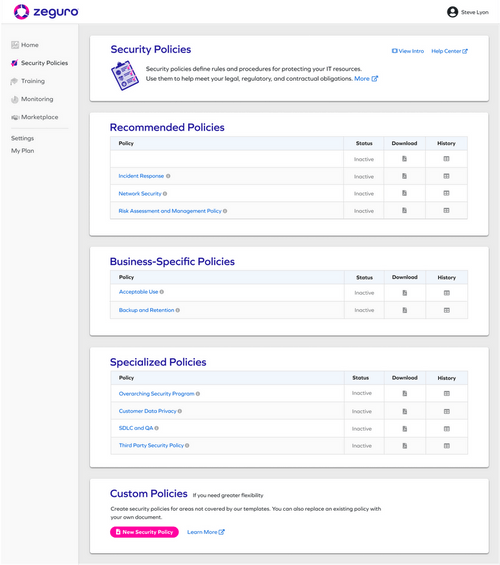Download the Third Party Security Policy
The image size is (500, 565).
pos(405,446)
